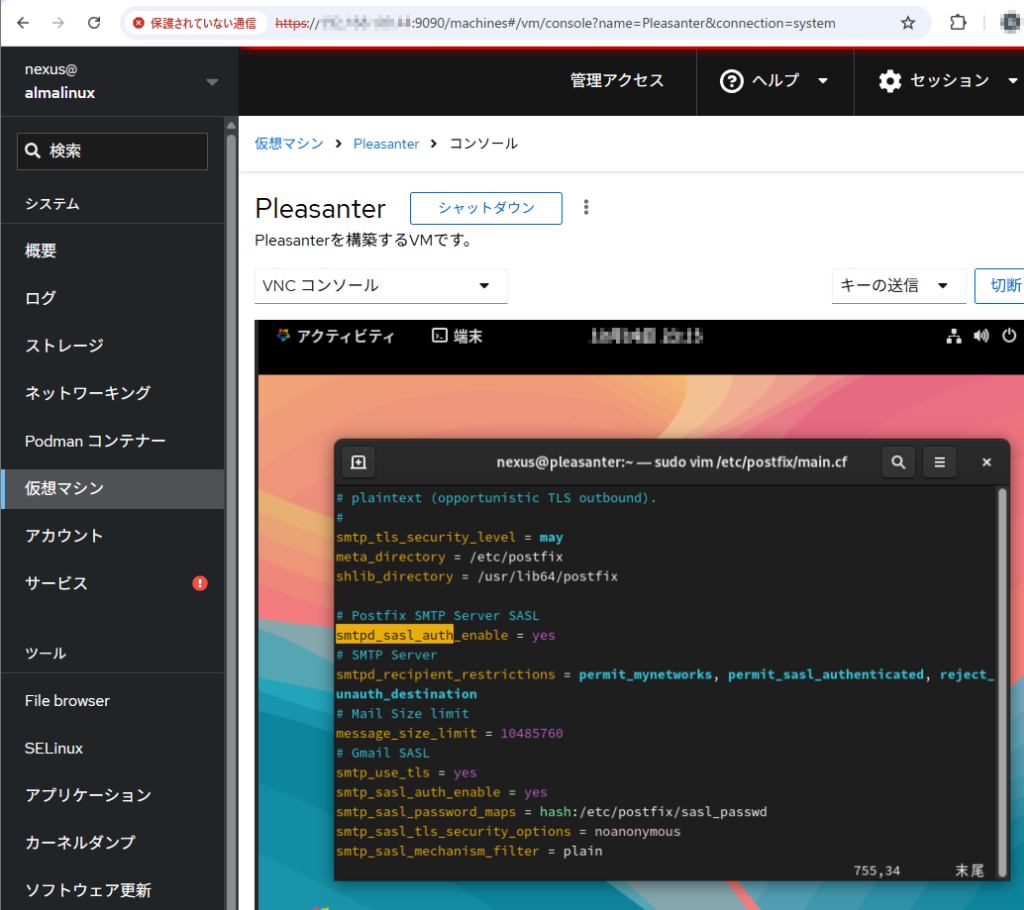Open the terminal hamburger menu
The image size is (1024, 910).
pyautogui.click(x=939, y=462)
